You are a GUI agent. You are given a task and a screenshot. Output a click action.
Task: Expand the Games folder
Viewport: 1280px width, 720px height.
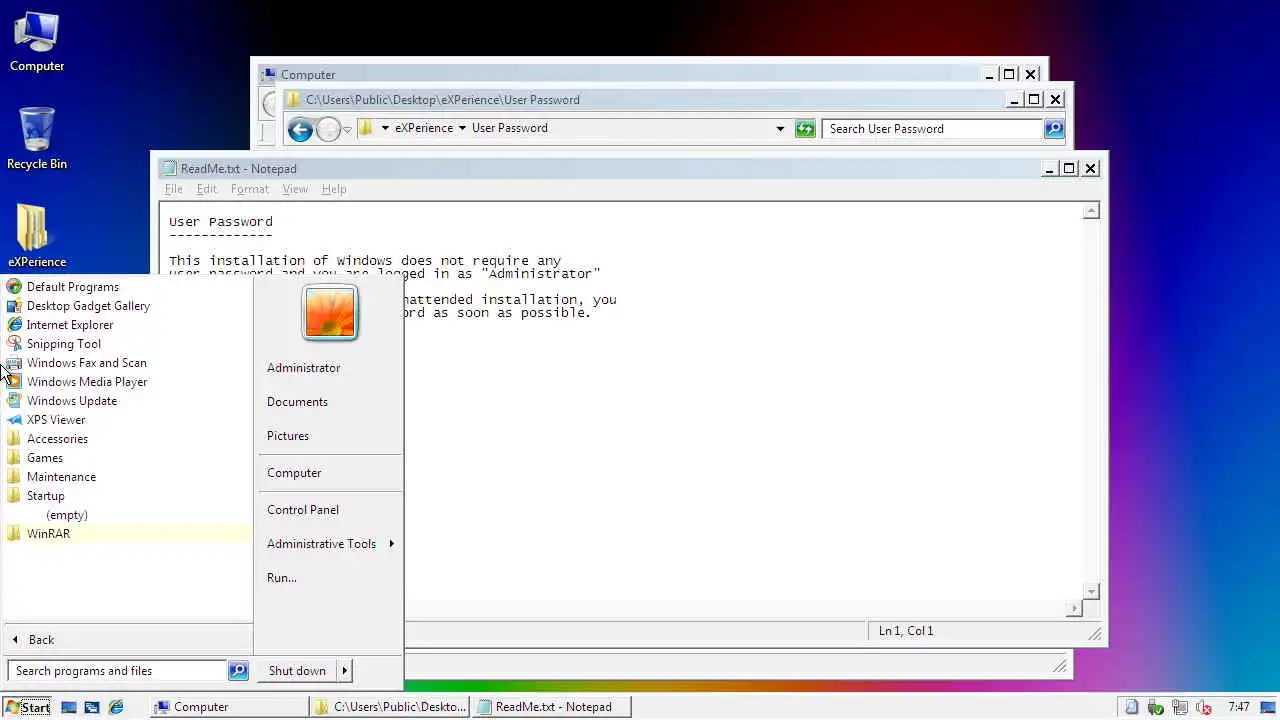click(x=45, y=458)
